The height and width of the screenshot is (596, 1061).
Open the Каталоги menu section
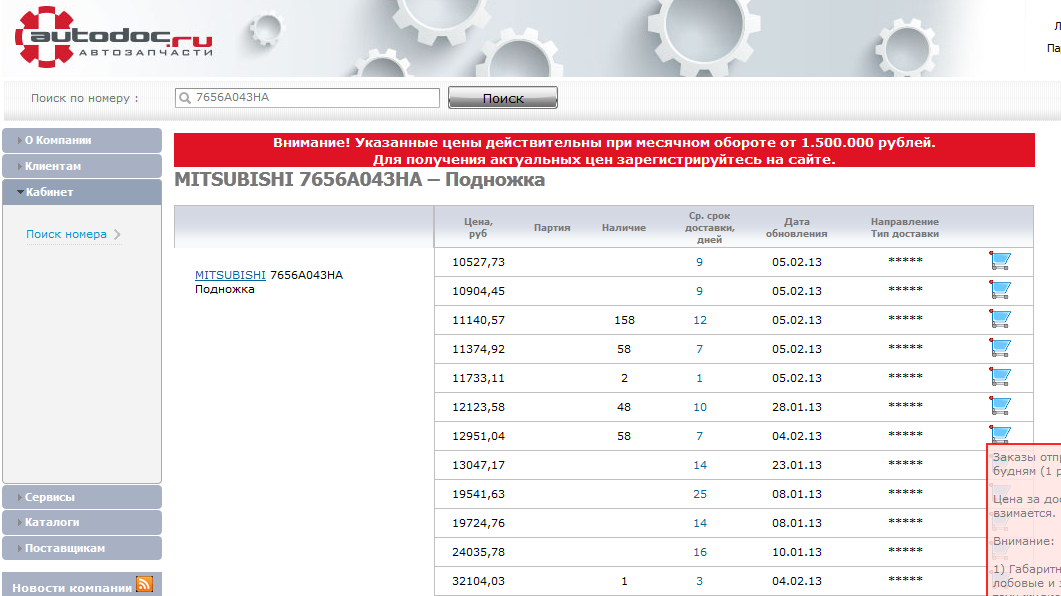click(82, 522)
